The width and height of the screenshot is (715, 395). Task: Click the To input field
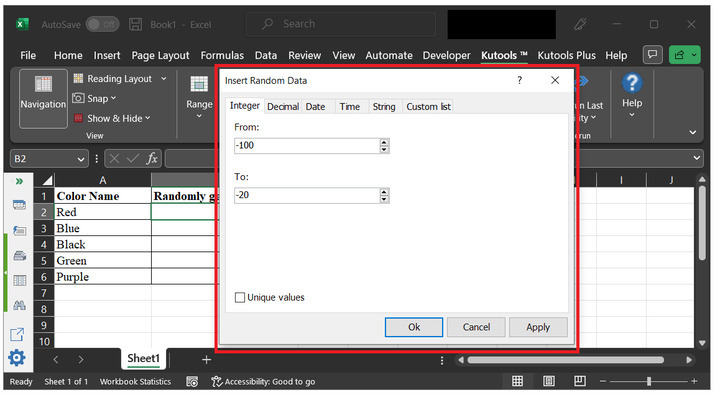[x=307, y=195]
